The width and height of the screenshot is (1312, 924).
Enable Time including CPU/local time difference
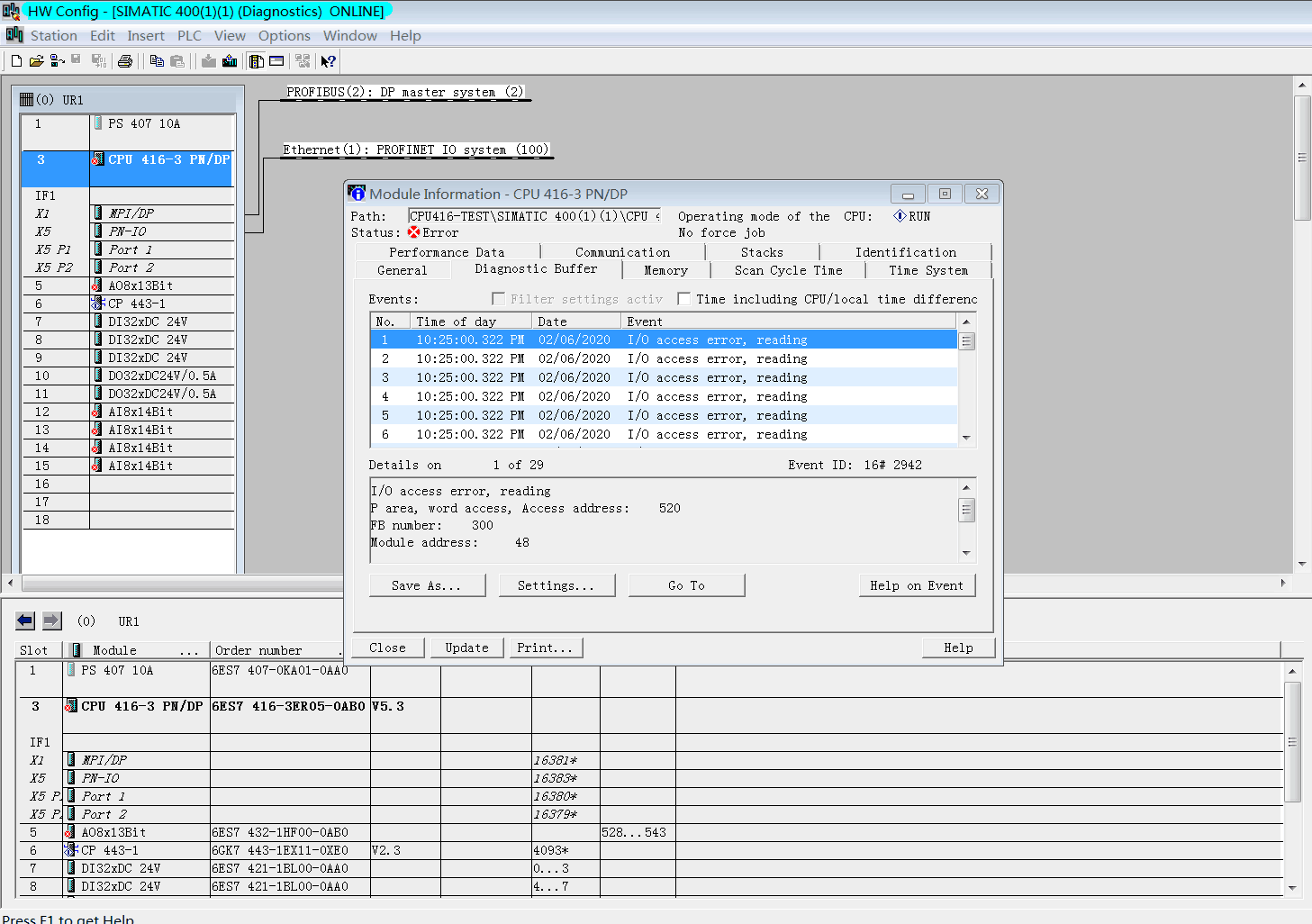coord(684,299)
